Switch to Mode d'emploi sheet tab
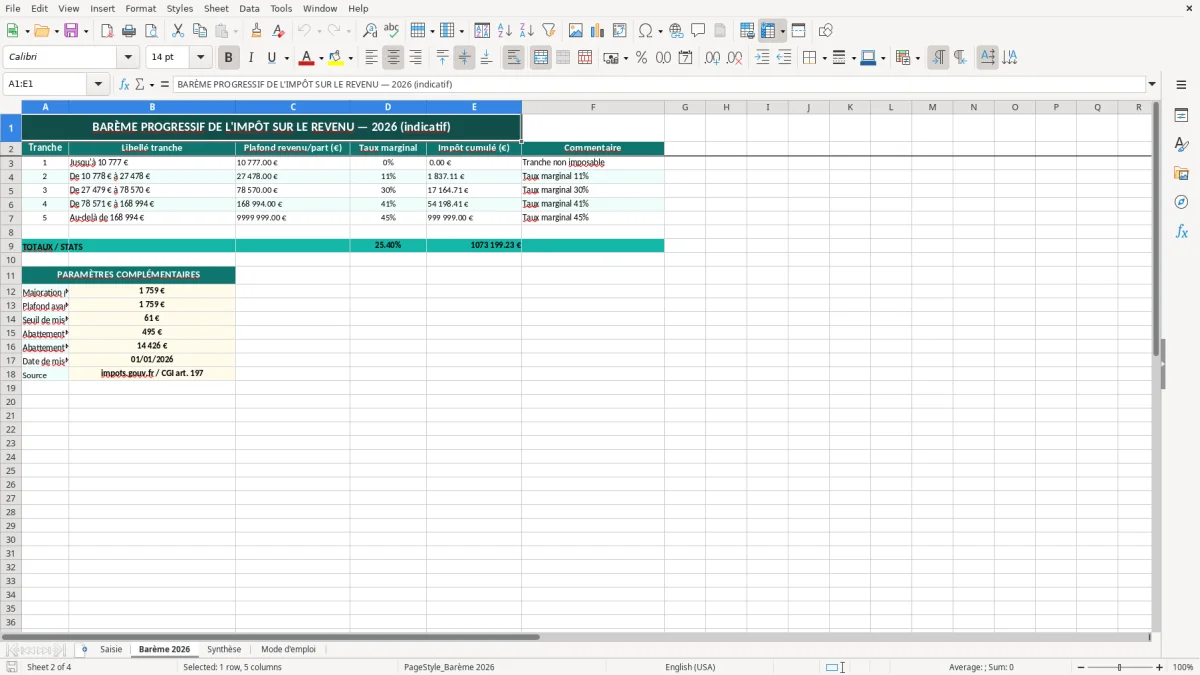This screenshot has height=675, width=1200. coord(288,649)
